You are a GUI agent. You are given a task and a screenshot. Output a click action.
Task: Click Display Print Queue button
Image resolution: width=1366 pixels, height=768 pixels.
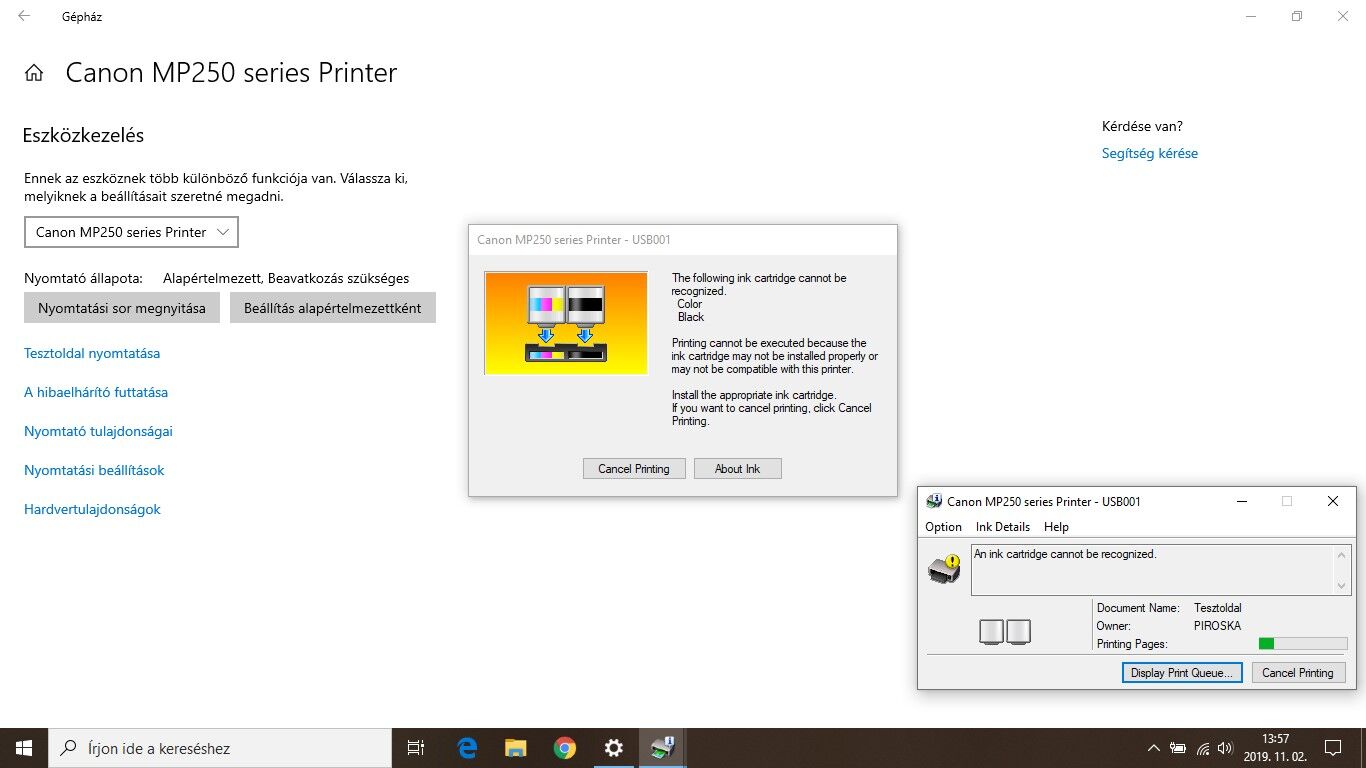click(x=1182, y=673)
